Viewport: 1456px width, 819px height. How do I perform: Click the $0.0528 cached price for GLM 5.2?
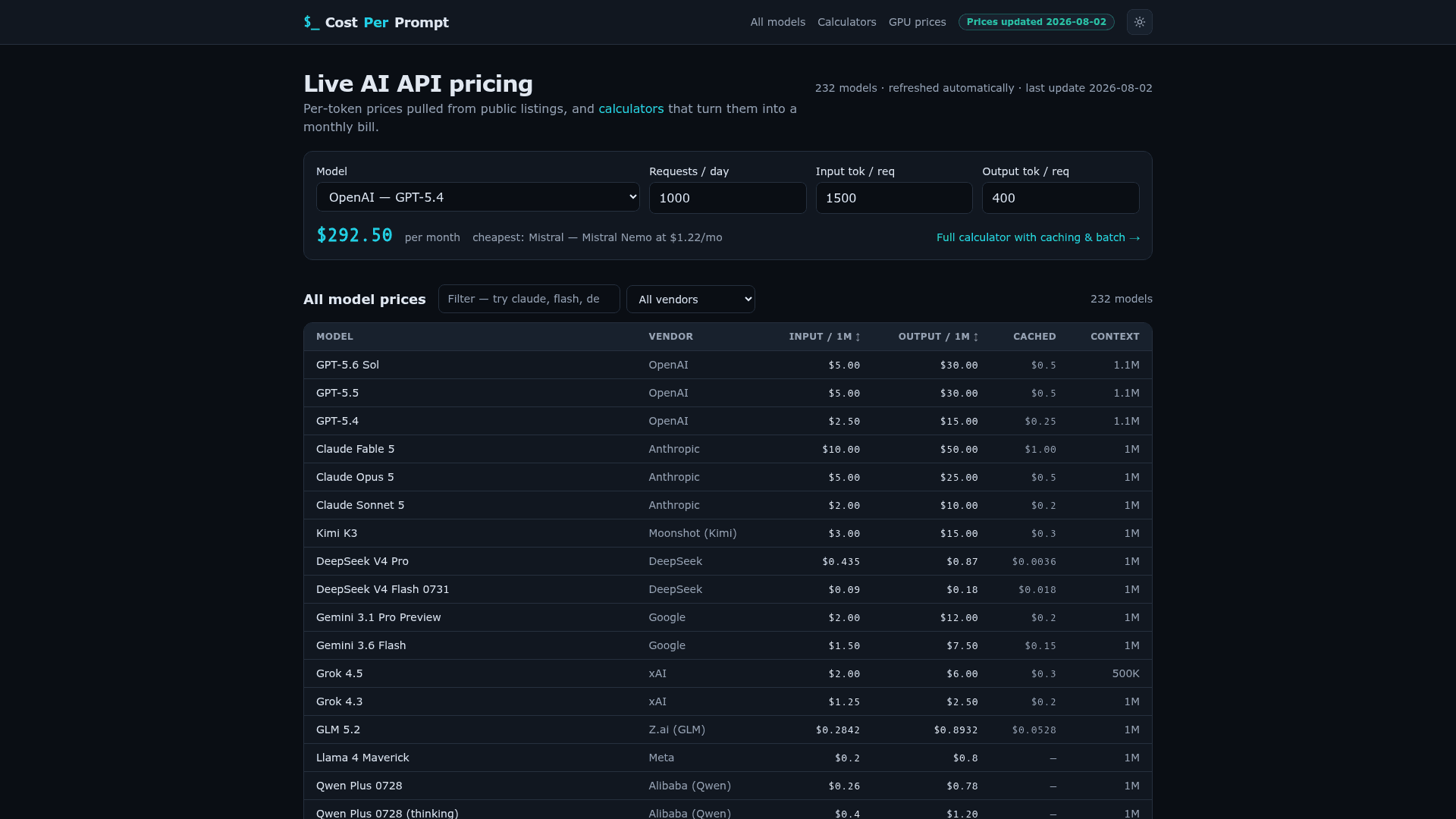(1034, 730)
